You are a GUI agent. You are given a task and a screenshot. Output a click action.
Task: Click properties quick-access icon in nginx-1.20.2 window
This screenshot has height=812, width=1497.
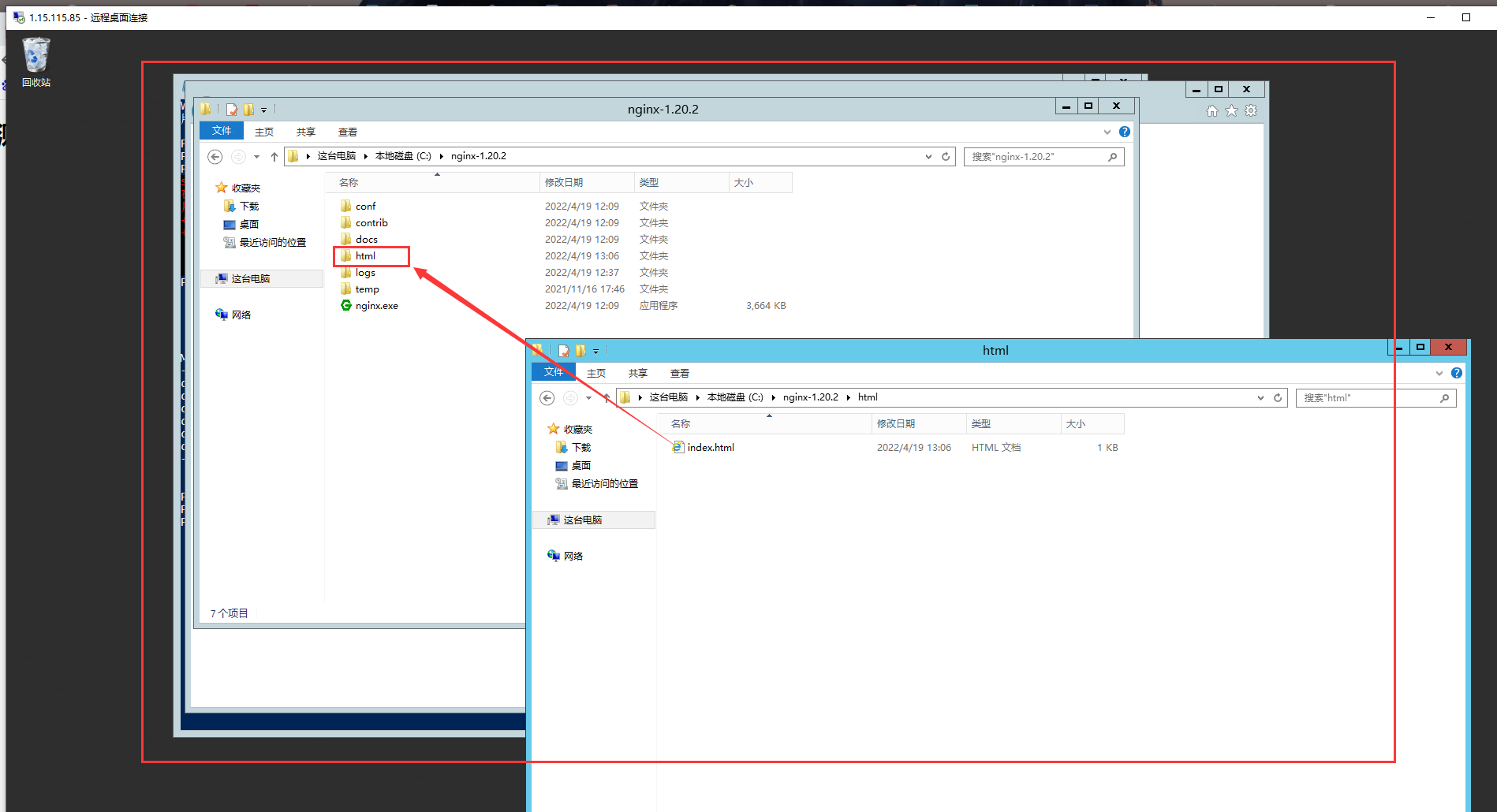231,110
